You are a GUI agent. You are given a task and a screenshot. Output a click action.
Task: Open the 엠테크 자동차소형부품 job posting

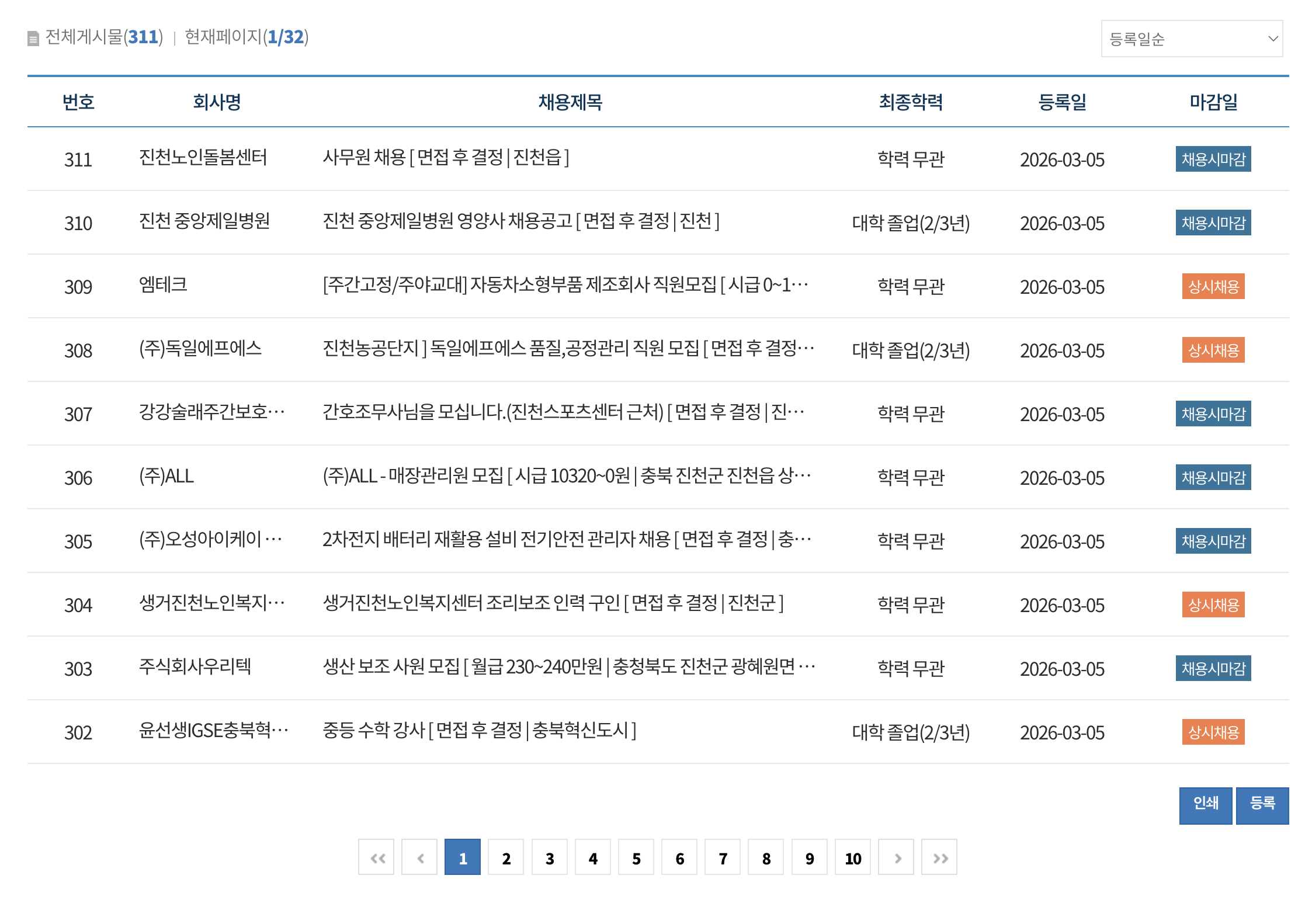(x=564, y=285)
